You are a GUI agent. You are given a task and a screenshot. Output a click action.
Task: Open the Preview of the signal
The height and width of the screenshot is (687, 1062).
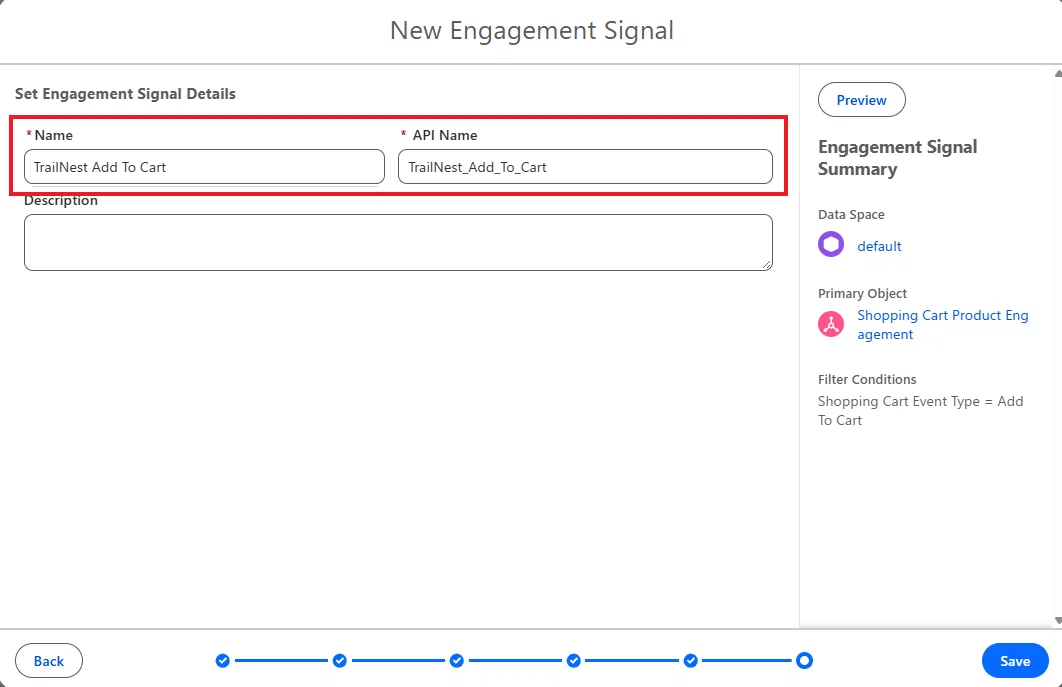(x=861, y=100)
